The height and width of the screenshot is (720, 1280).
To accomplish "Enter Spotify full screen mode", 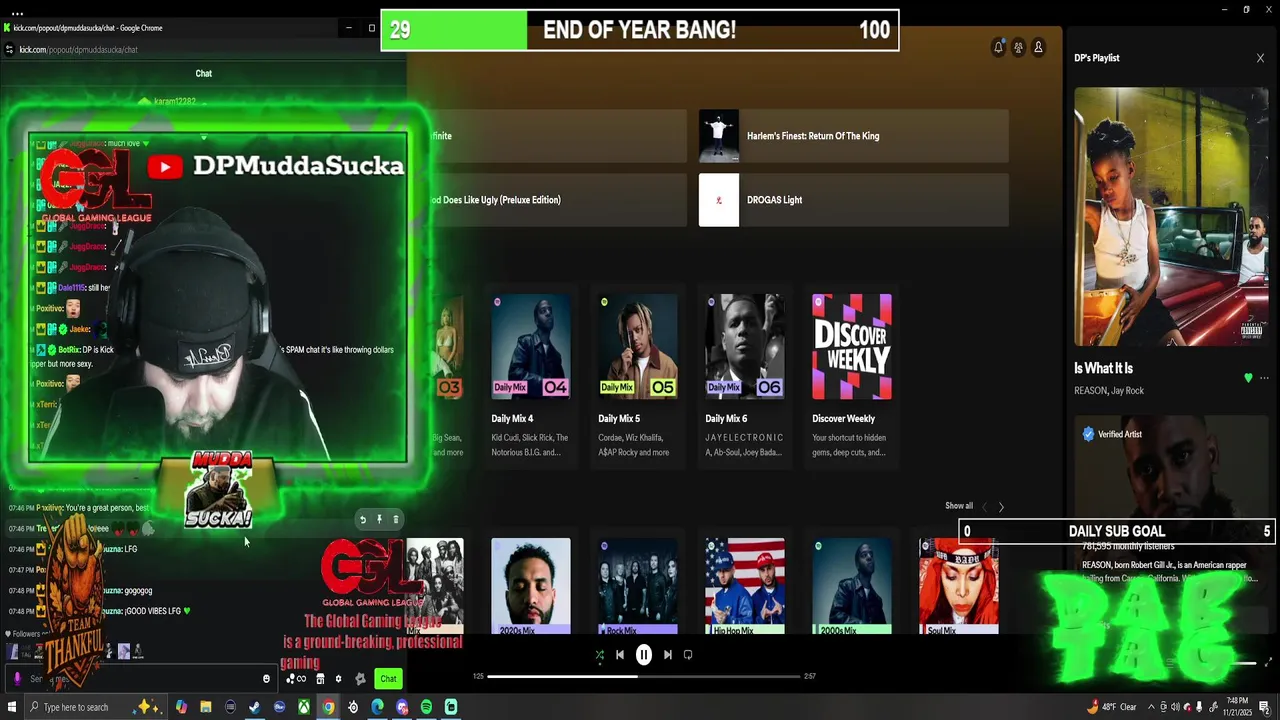I will point(1270,662).
